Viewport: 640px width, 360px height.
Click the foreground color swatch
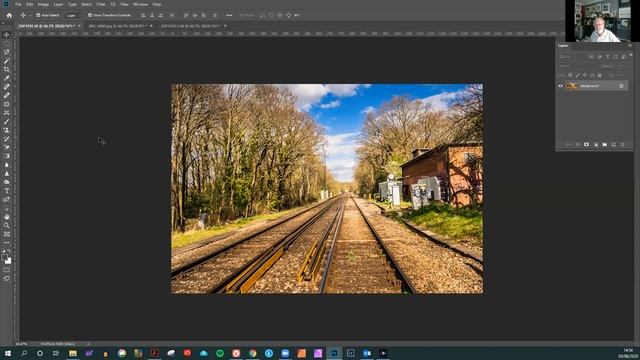4,258
